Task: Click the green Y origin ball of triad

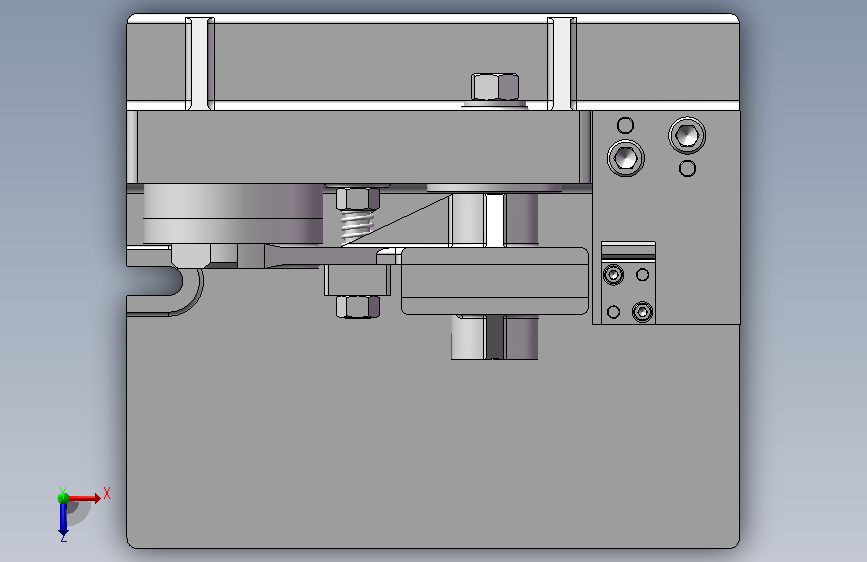Action: pos(63,498)
